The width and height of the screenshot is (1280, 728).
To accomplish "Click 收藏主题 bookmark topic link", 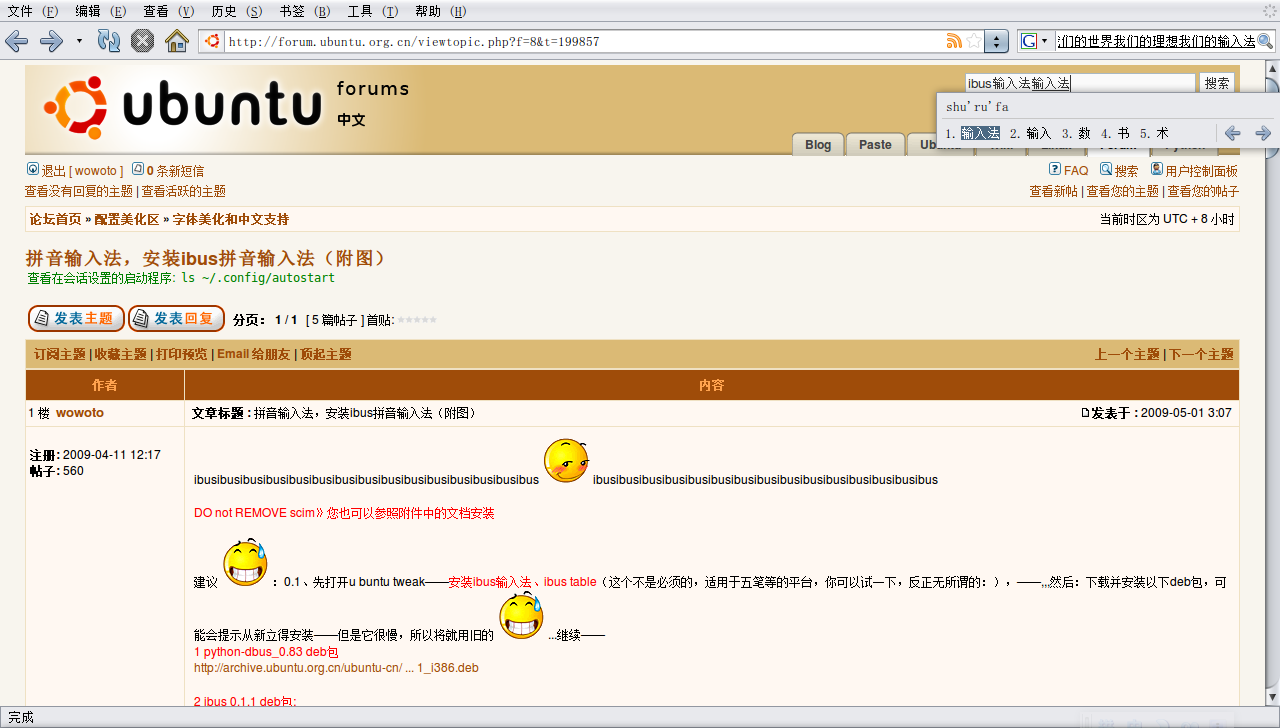I will (x=121, y=354).
